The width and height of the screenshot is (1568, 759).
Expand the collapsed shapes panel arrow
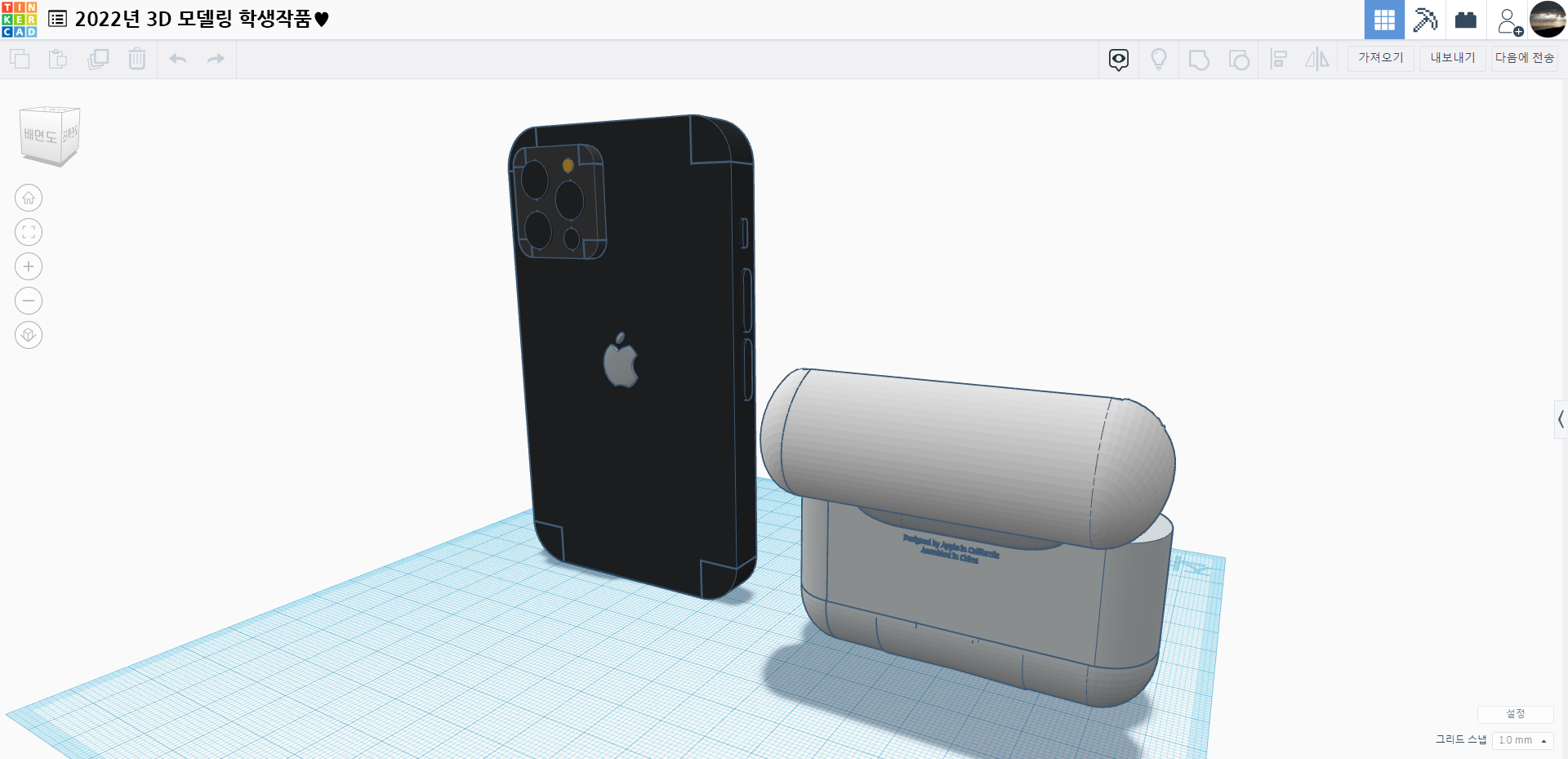pyautogui.click(x=1561, y=420)
